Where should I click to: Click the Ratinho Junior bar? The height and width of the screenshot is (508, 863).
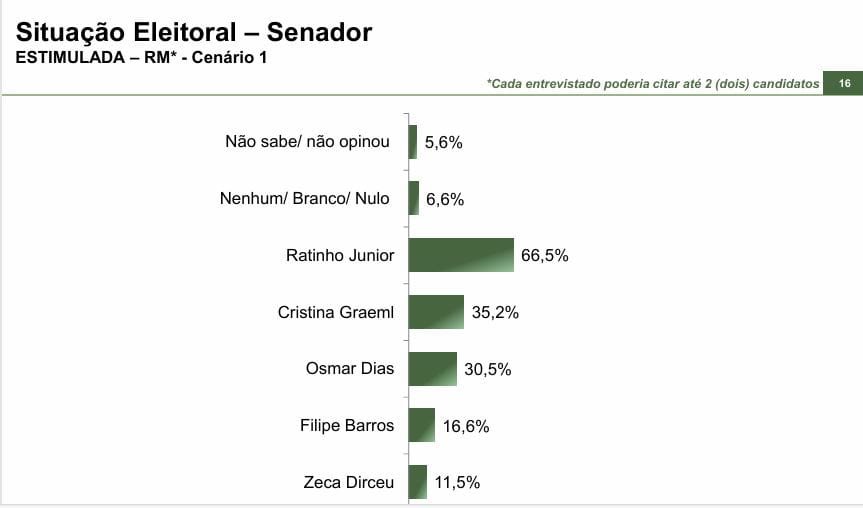pyautogui.click(x=461, y=255)
